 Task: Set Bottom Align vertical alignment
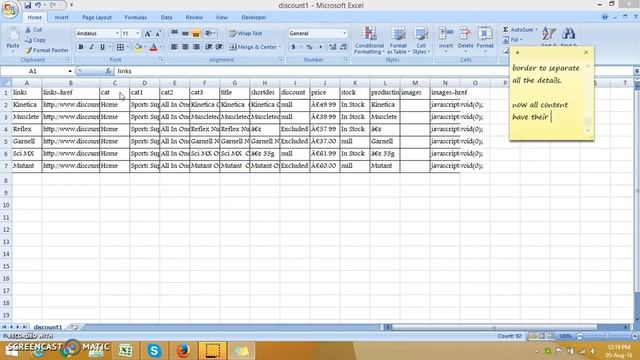tap(196, 33)
